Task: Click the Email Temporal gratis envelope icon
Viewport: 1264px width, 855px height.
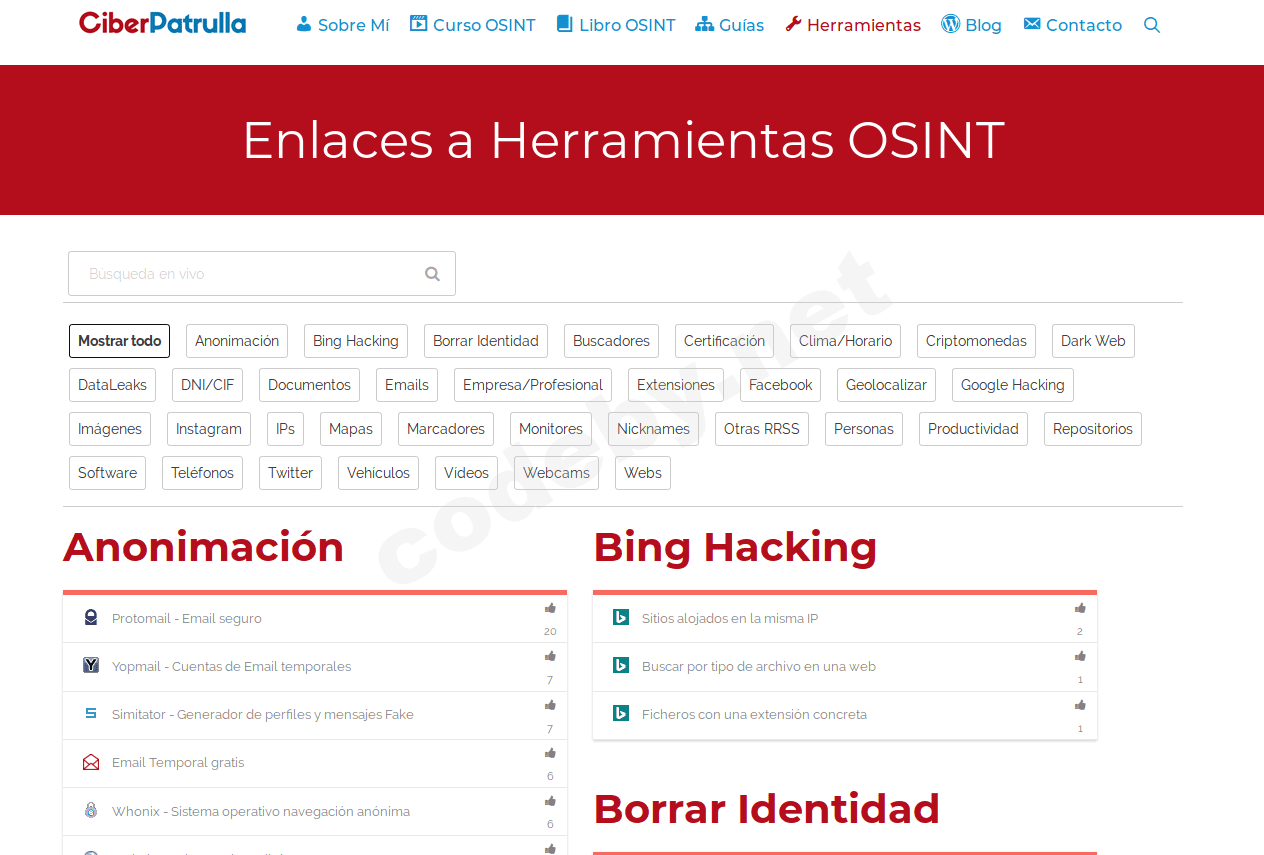Action: click(91, 762)
